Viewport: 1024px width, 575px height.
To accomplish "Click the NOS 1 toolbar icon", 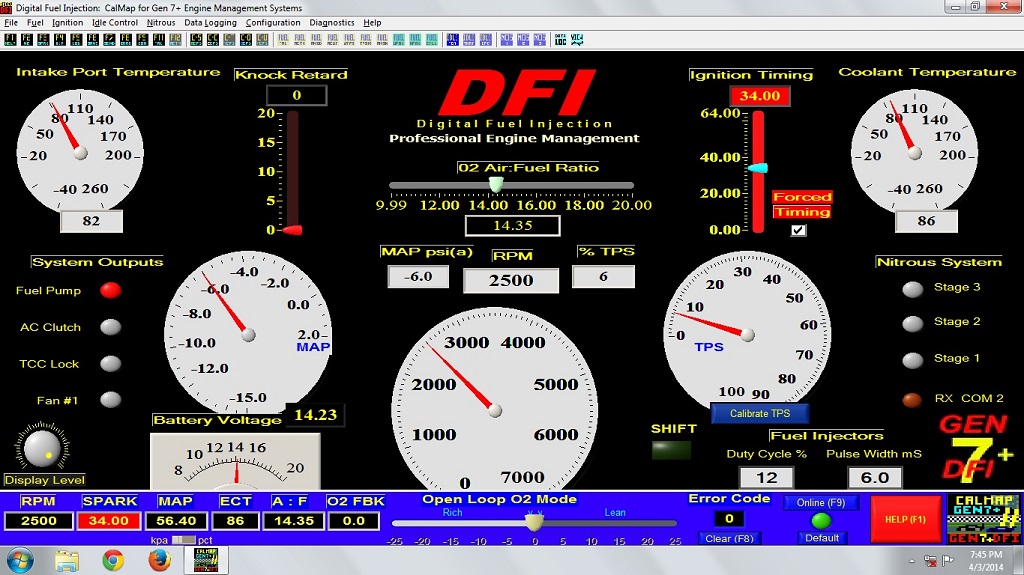I will pyautogui.click(x=507, y=40).
